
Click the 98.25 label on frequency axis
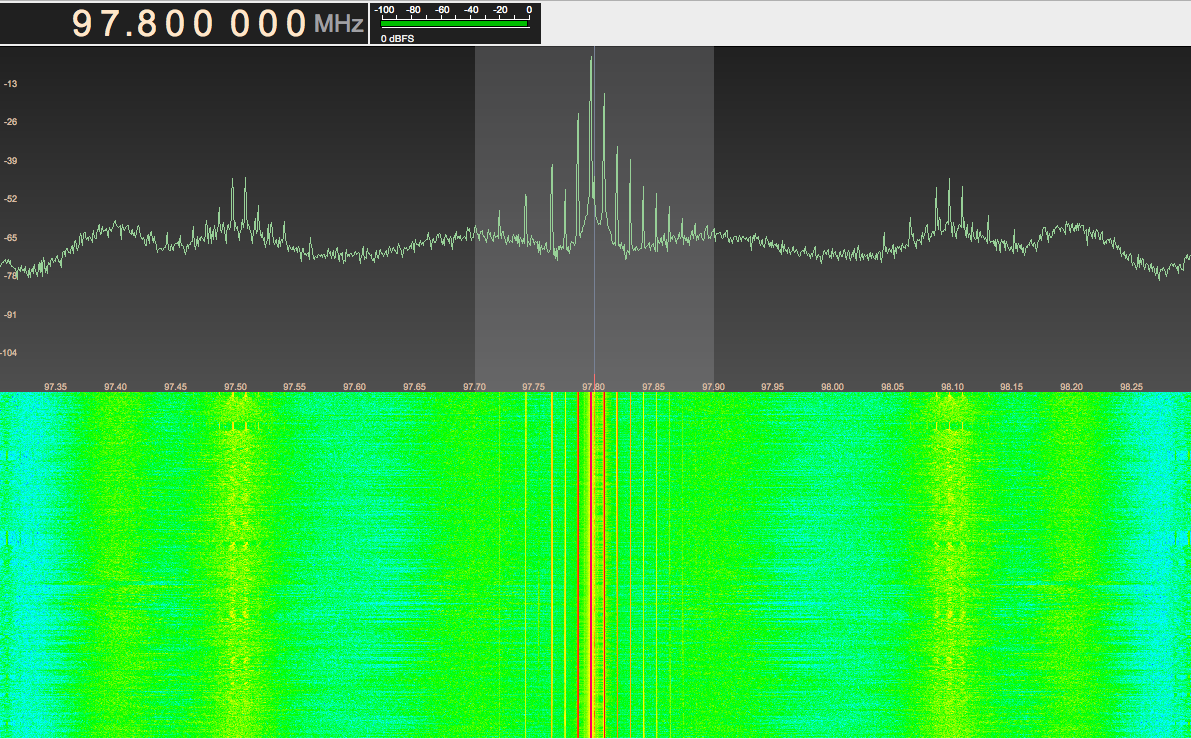pyautogui.click(x=1131, y=387)
